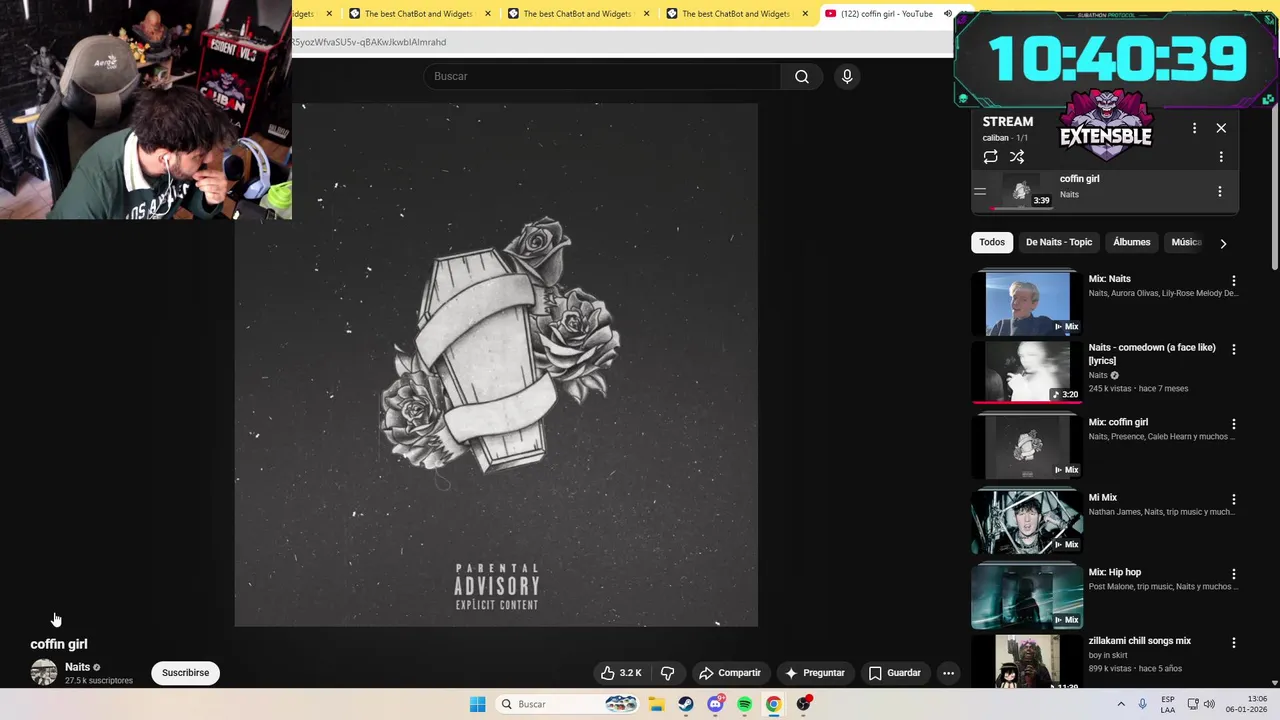The image size is (1280, 720).
Task: Open Mix: coffin girl options menu
Action: point(1233,424)
